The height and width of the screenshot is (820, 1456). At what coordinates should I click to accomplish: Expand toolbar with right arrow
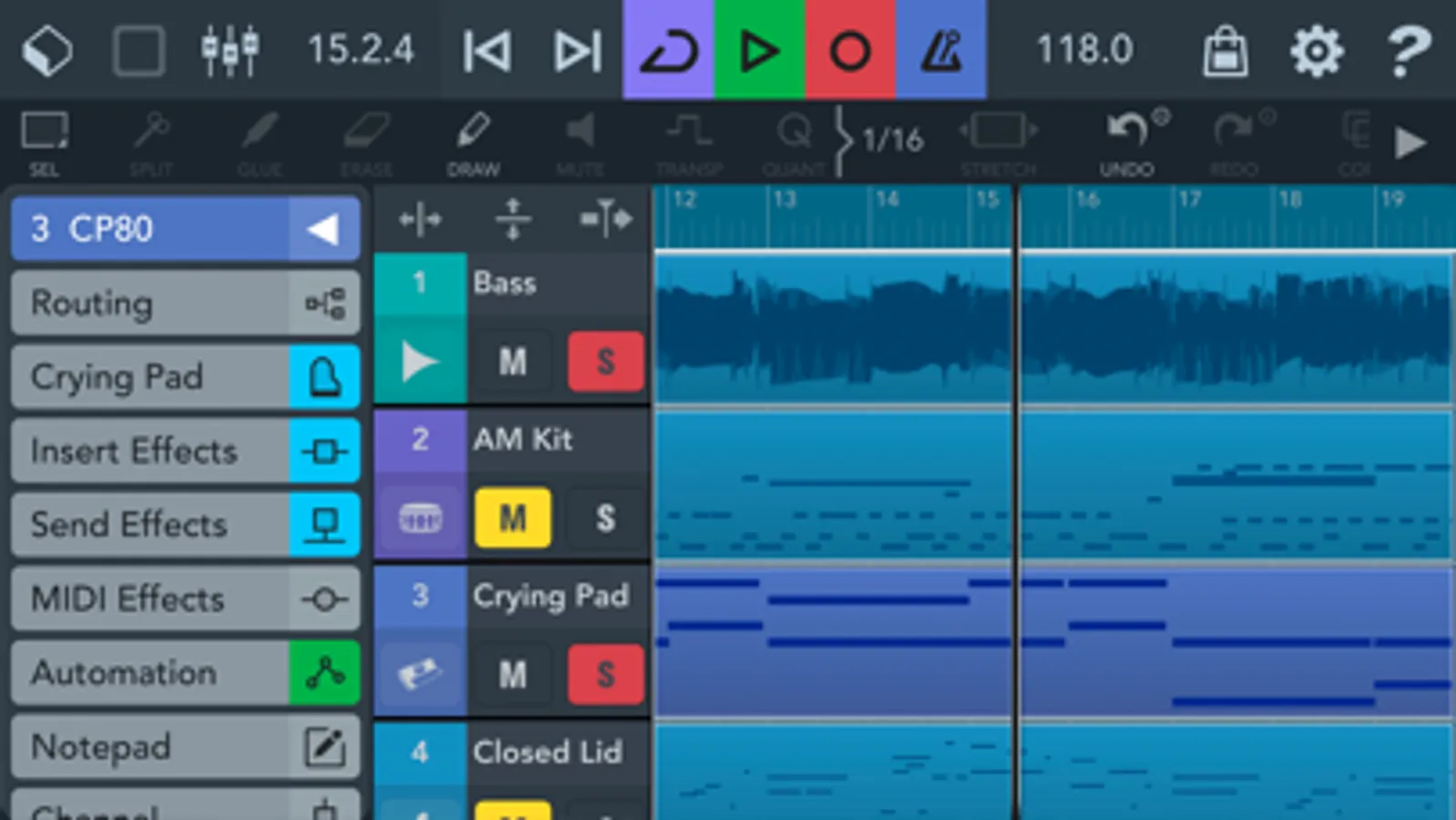pyautogui.click(x=1410, y=142)
